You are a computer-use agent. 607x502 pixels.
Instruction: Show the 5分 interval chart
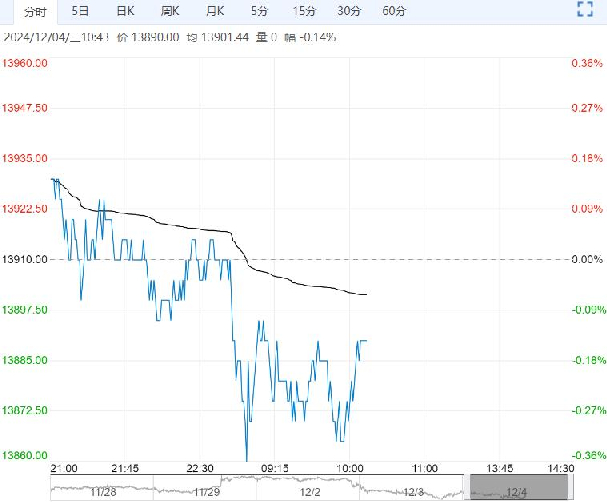tap(259, 11)
